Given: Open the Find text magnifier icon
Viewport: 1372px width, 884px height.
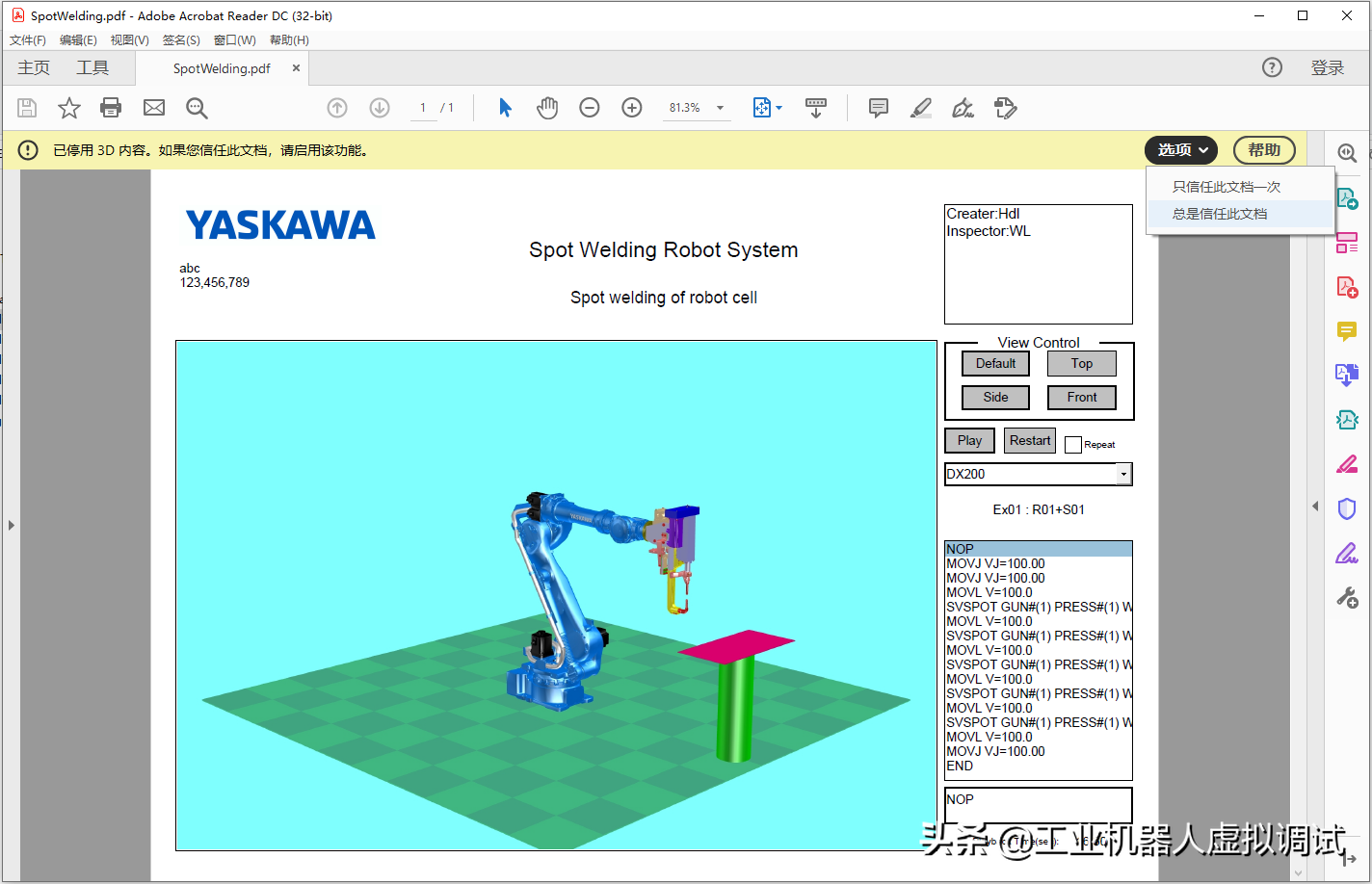Looking at the screenshot, I should click(x=197, y=108).
